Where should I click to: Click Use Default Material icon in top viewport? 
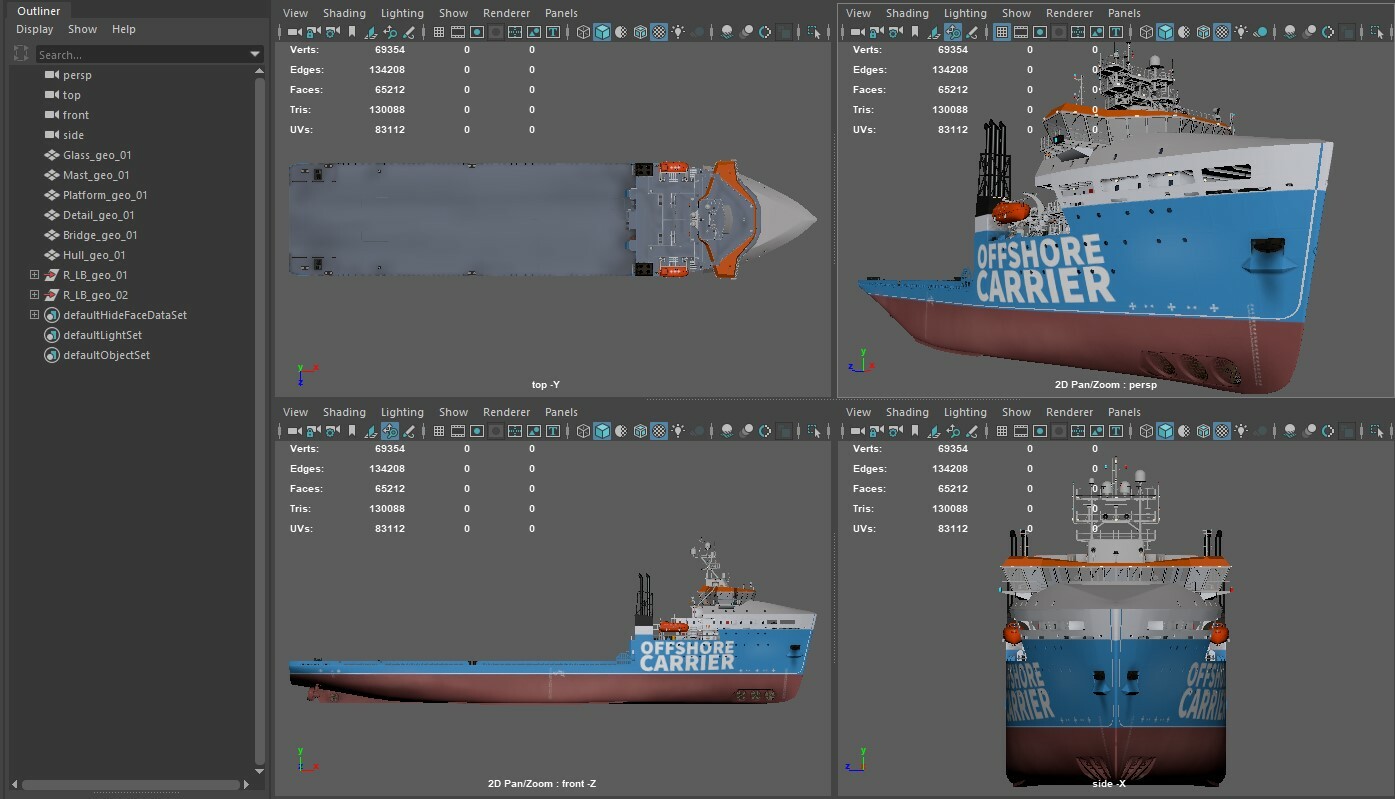[621, 32]
